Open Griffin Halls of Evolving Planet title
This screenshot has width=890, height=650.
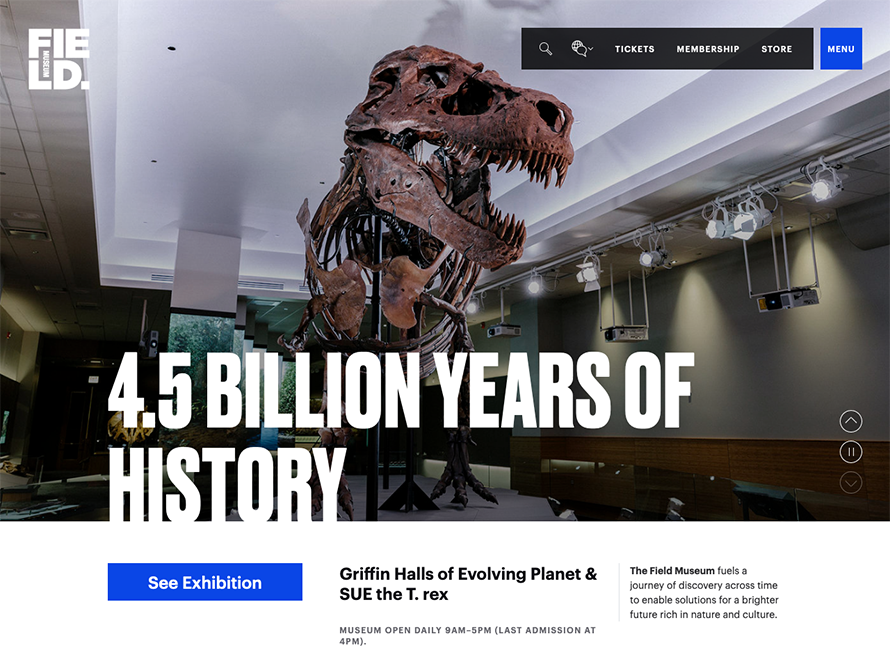pos(468,574)
